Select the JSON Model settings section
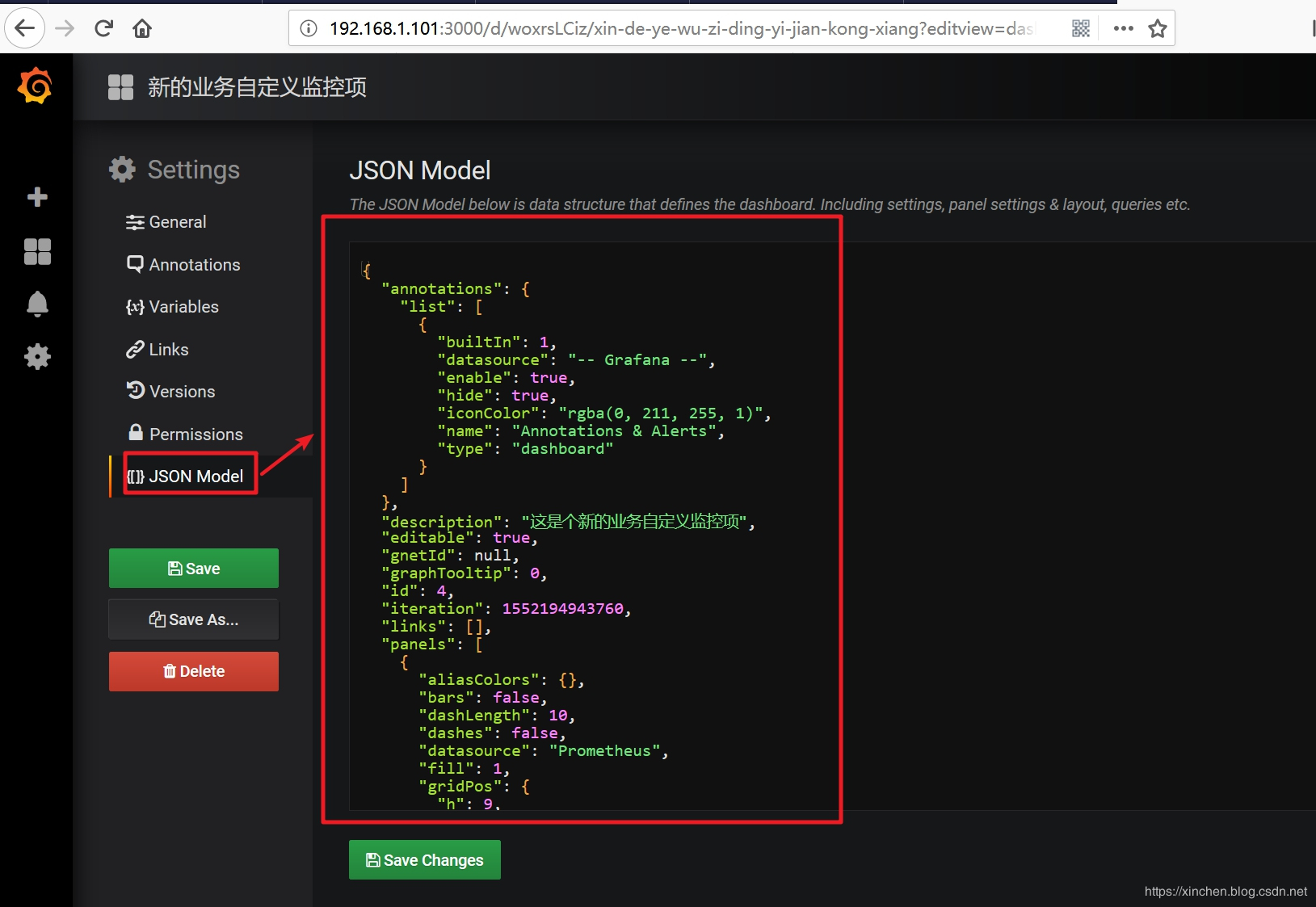 tap(185, 477)
